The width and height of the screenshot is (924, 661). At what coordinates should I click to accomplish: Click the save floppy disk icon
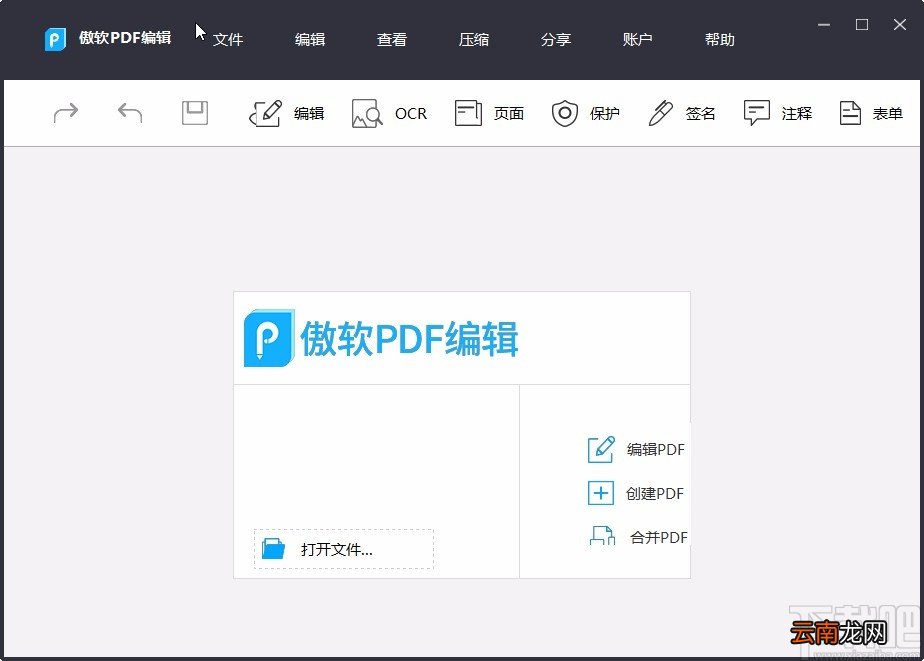[x=194, y=113]
